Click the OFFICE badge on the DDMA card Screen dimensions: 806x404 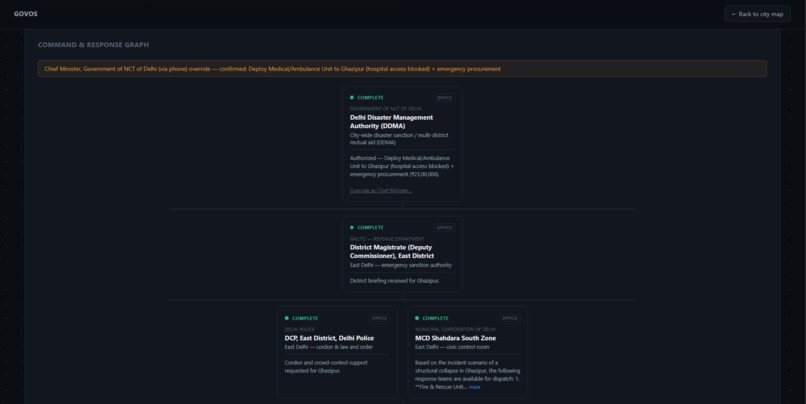click(444, 98)
